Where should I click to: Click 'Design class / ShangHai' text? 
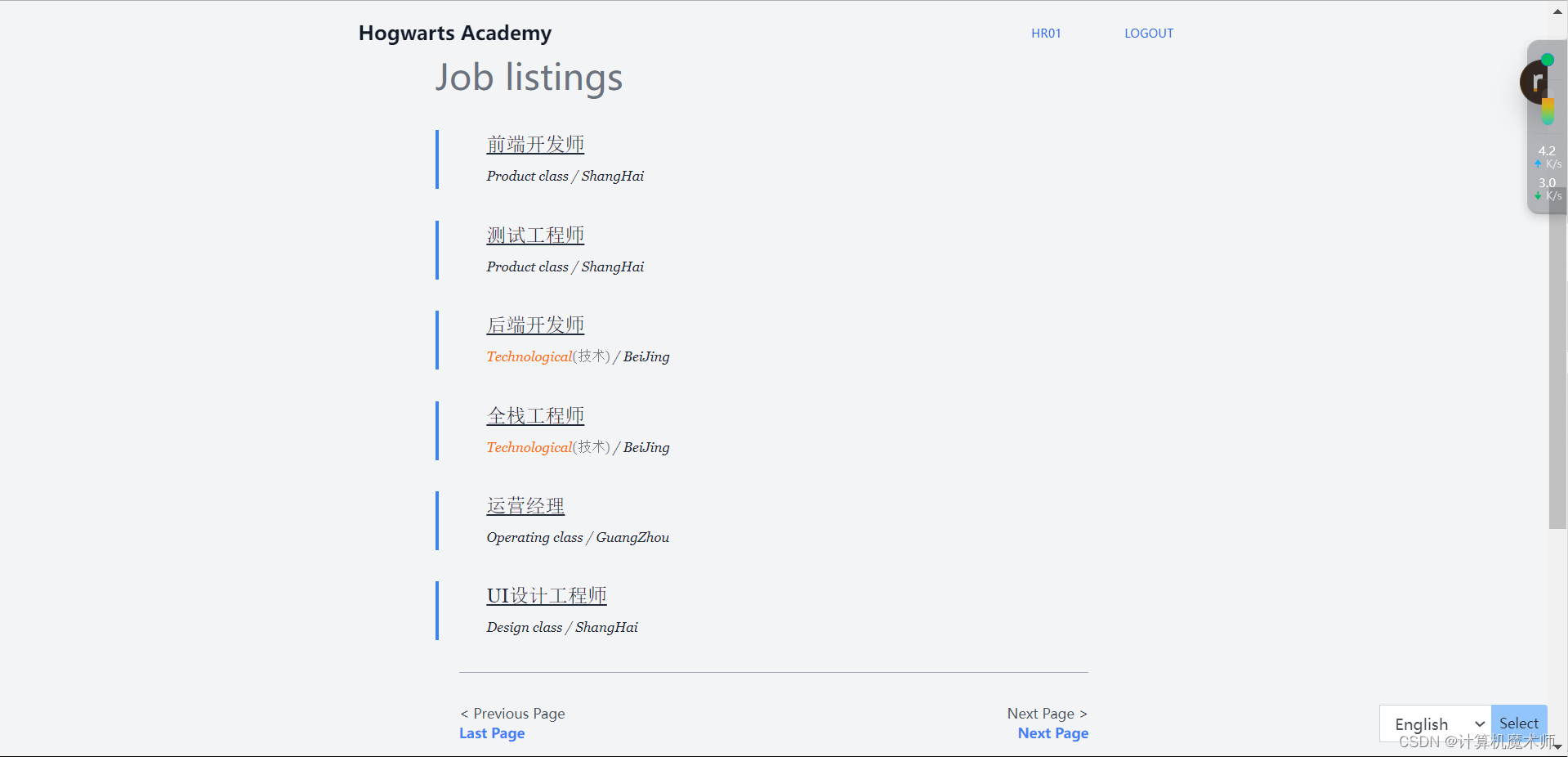pyautogui.click(x=562, y=627)
